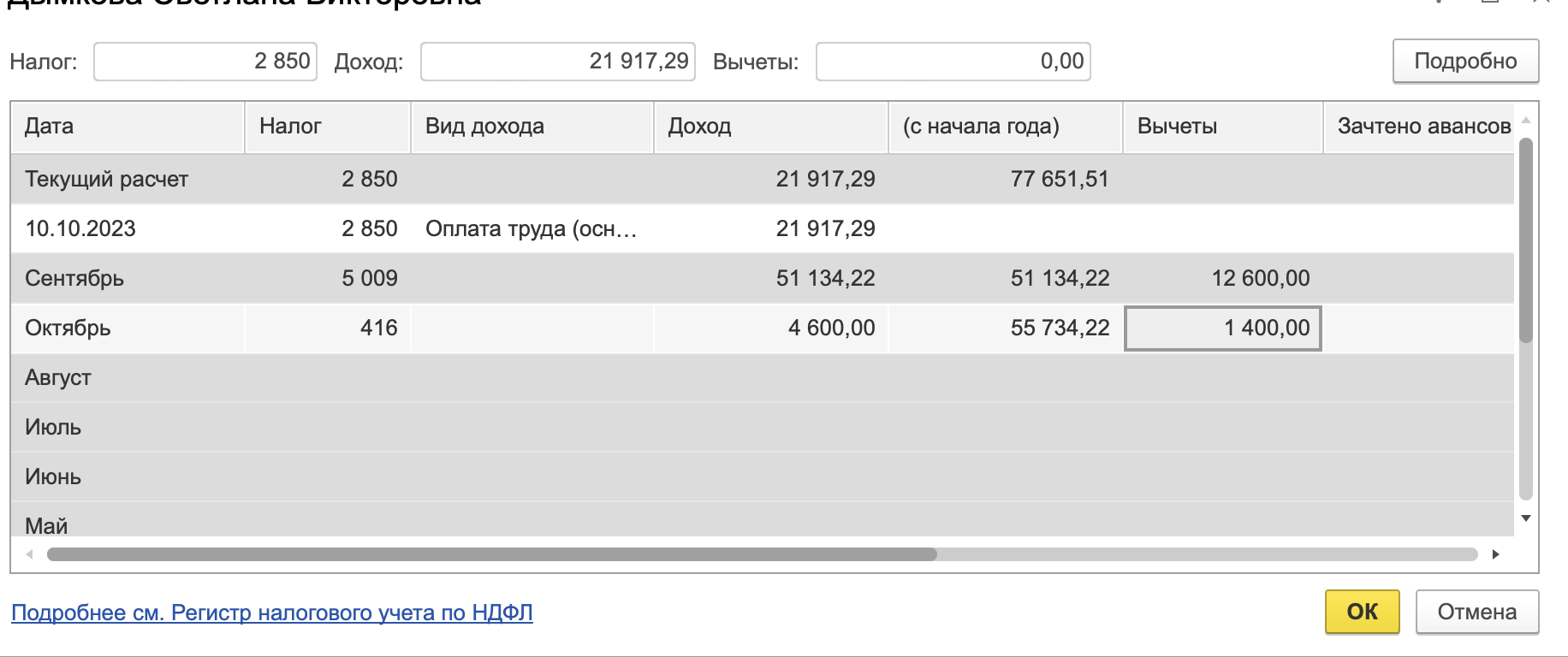The image size is (1568, 657).
Task: Click the horizontal scrollbar left arrow
Action: click(30, 554)
